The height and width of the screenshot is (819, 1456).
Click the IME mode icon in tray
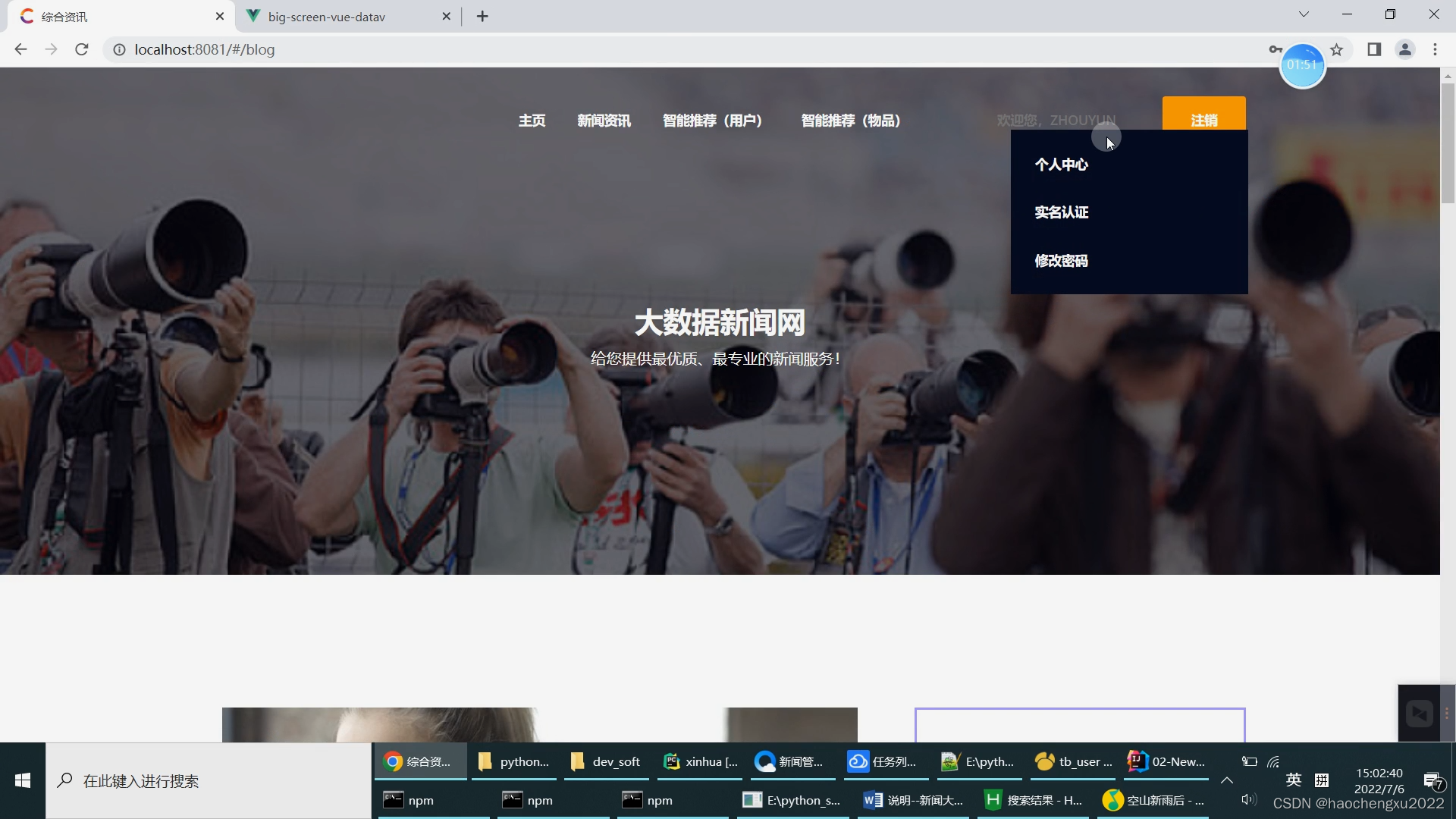coord(1322,780)
